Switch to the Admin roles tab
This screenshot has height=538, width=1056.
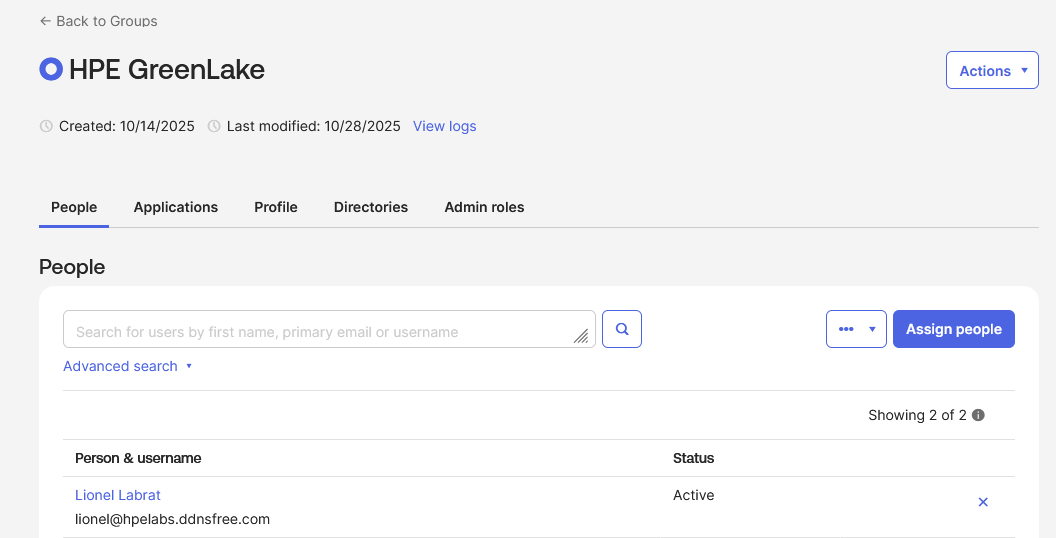pyautogui.click(x=484, y=207)
